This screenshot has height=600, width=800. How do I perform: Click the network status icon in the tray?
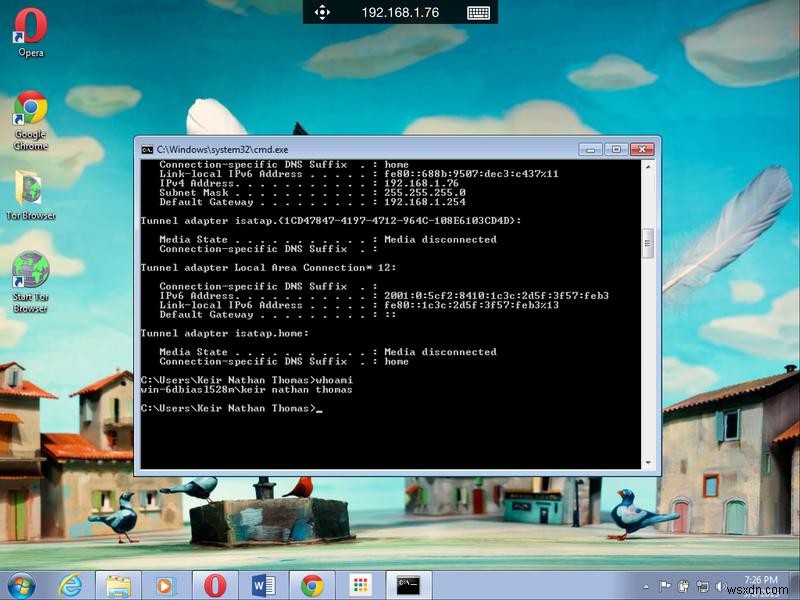[702, 586]
